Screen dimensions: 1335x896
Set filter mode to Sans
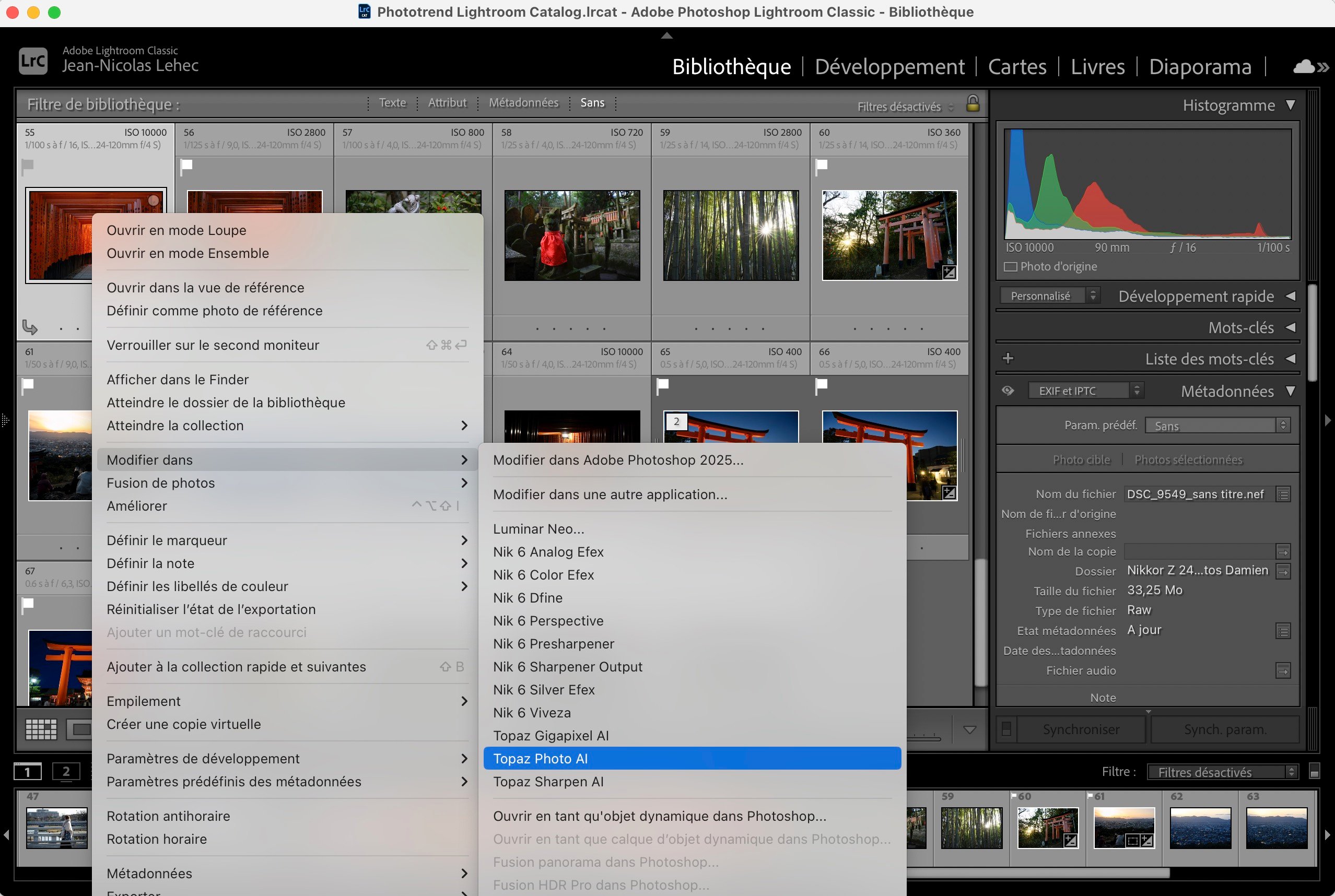coord(592,103)
